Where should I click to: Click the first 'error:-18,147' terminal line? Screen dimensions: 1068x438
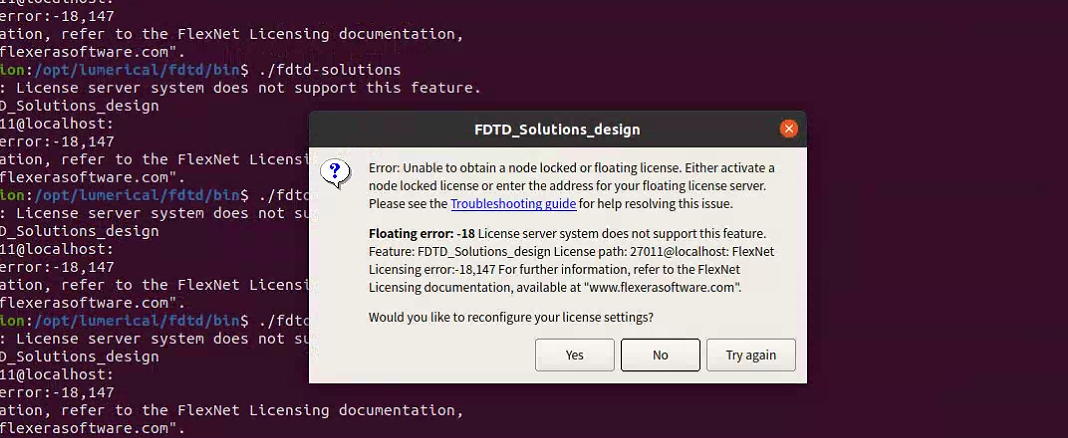(x=57, y=16)
